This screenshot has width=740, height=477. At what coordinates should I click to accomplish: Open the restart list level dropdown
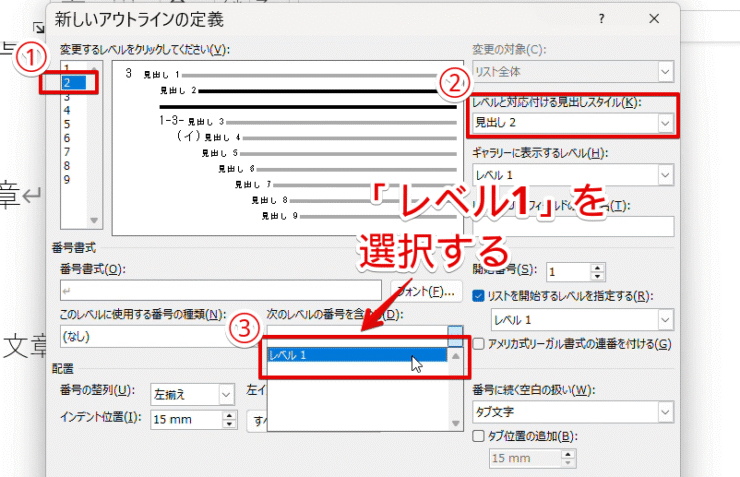pos(665,320)
